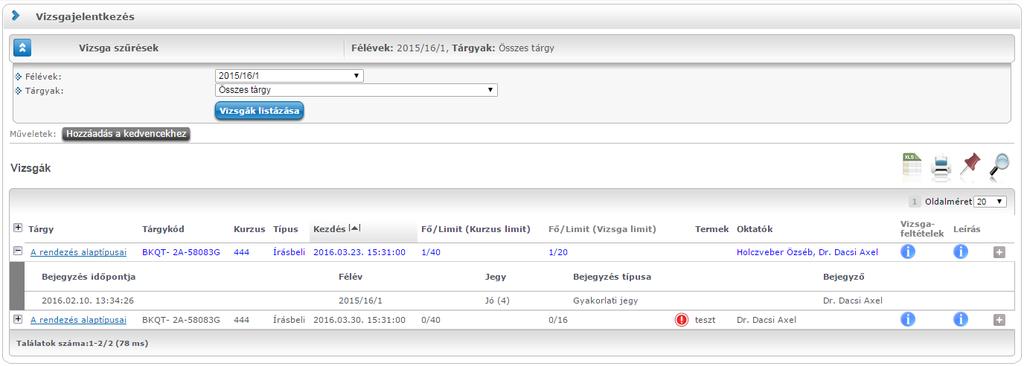Show description info for 2016.03.23 exam
Image resolution: width=1024 pixels, height=366 pixels.
pyautogui.click(x=960, y=252)
